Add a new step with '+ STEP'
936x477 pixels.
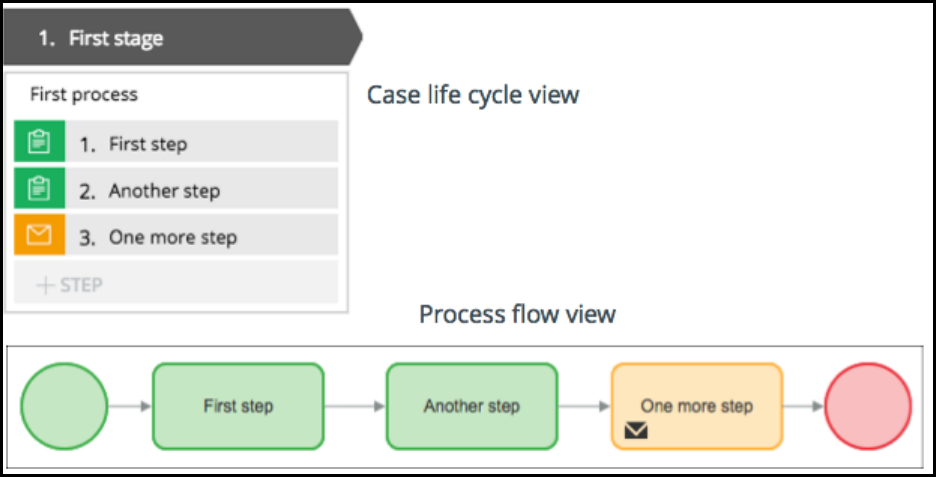point(70,285)
